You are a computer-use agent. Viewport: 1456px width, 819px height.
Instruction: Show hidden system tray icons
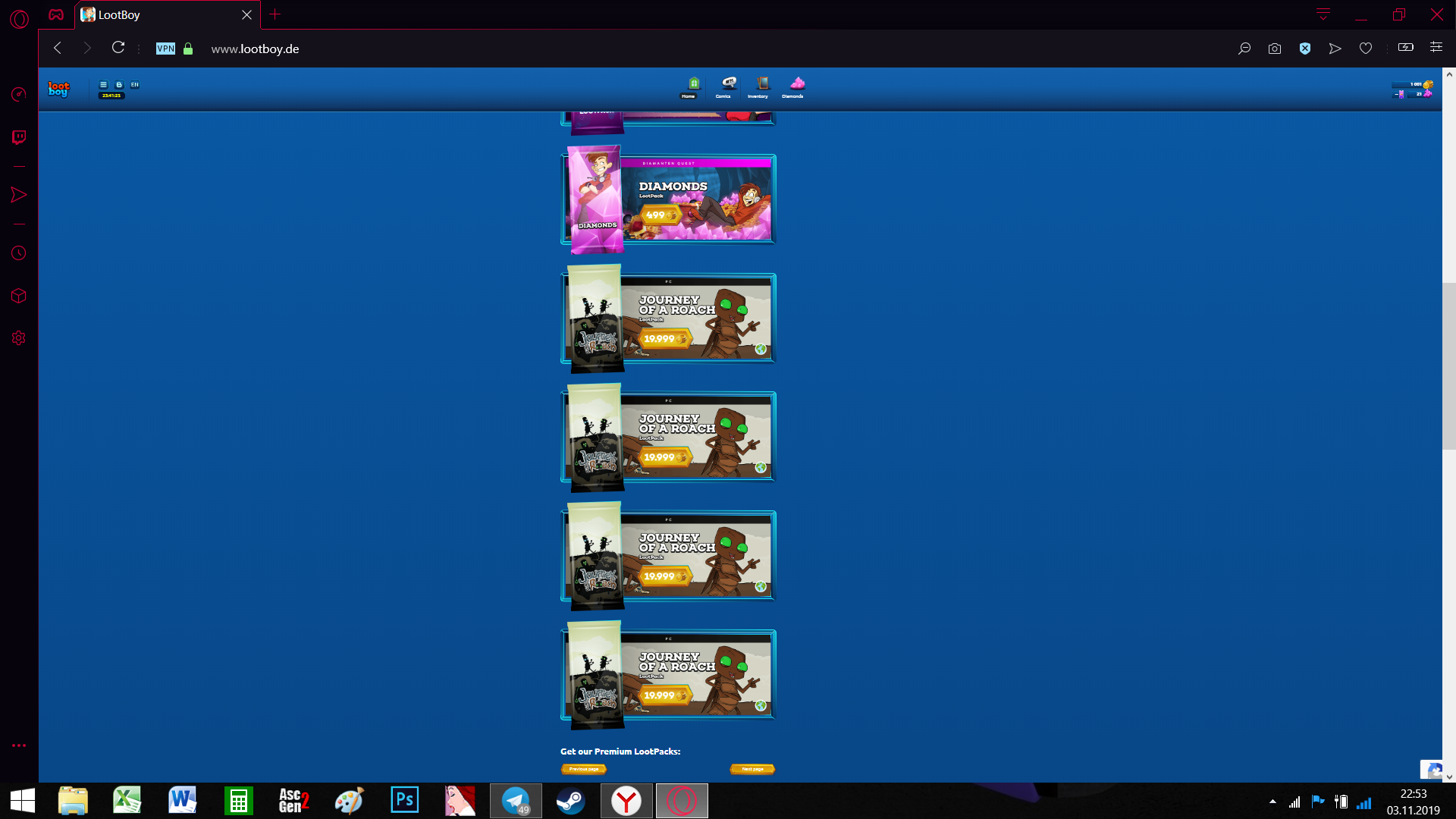pos(1272,802)
